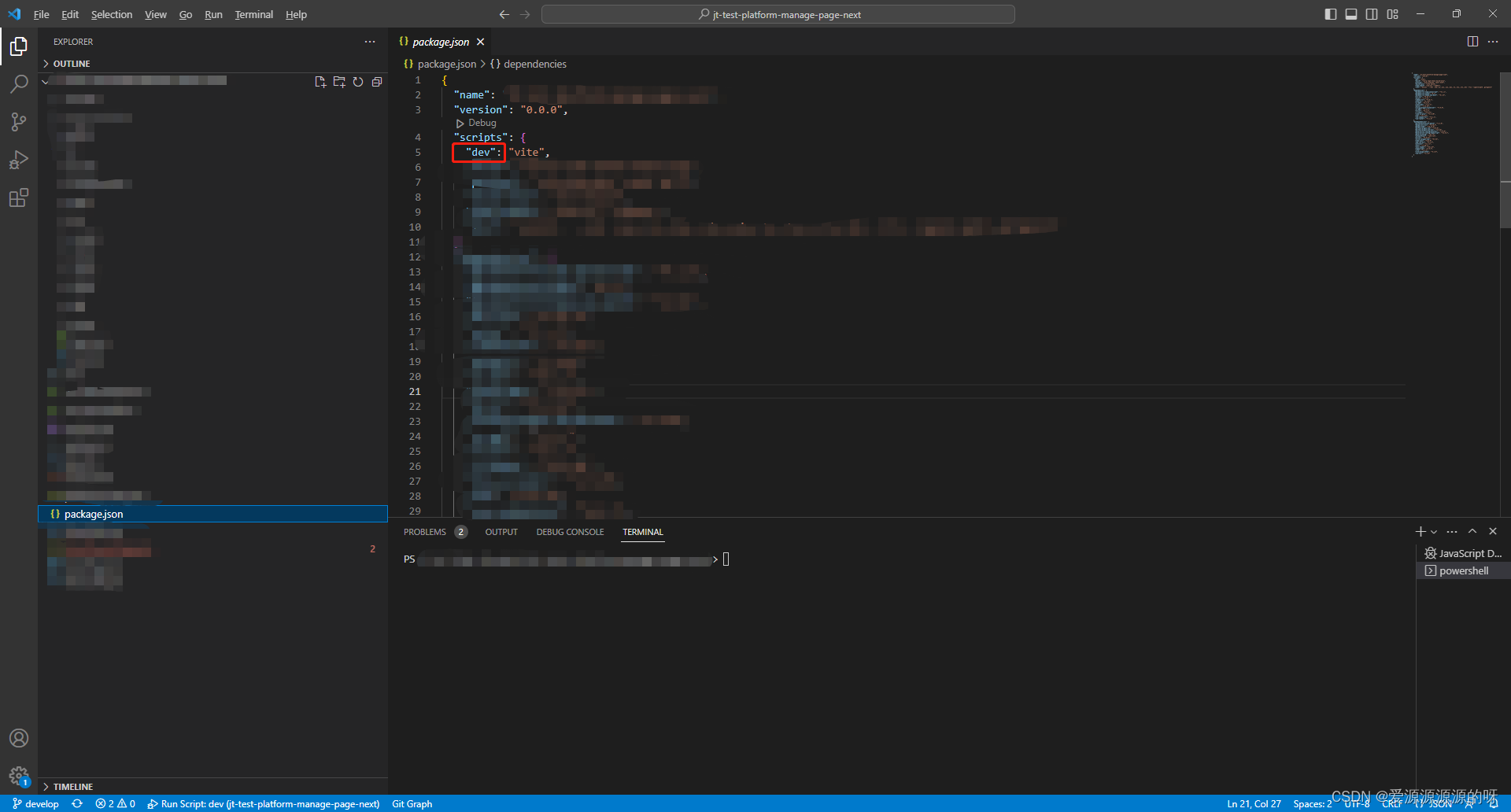
Task: Select the TERMINAL tab
Action: (x=643, y=532)
